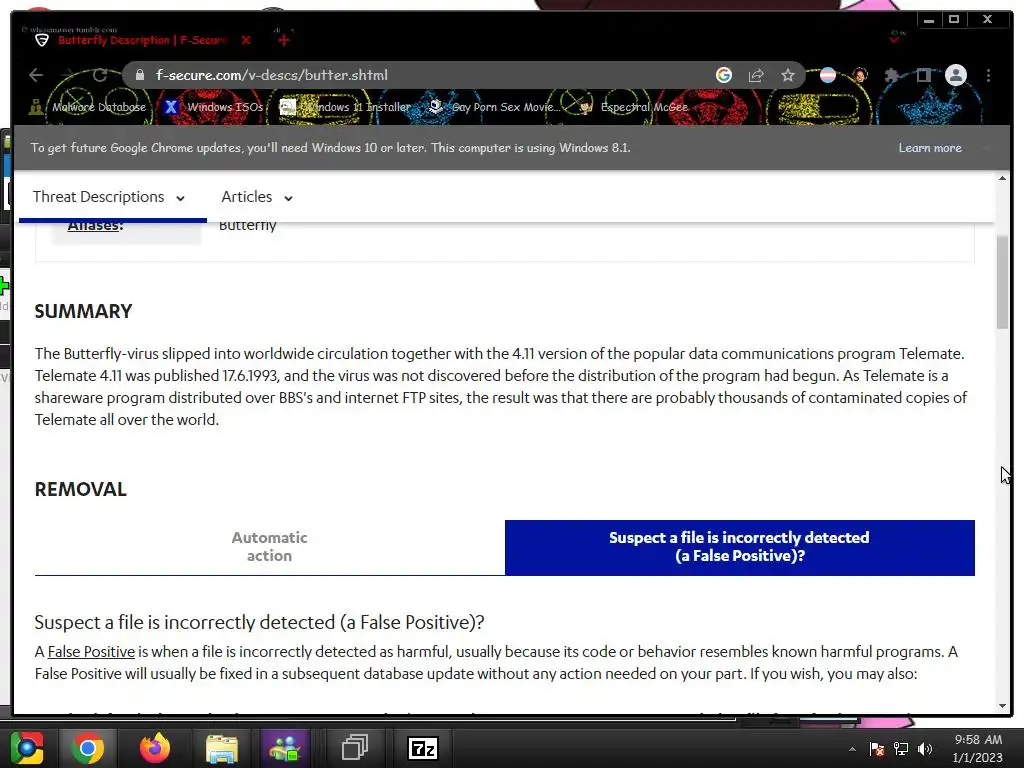Click the Start button on the taskbar
The width and height of the screenshot is (1024, 768).
click(x=27, y=748)
